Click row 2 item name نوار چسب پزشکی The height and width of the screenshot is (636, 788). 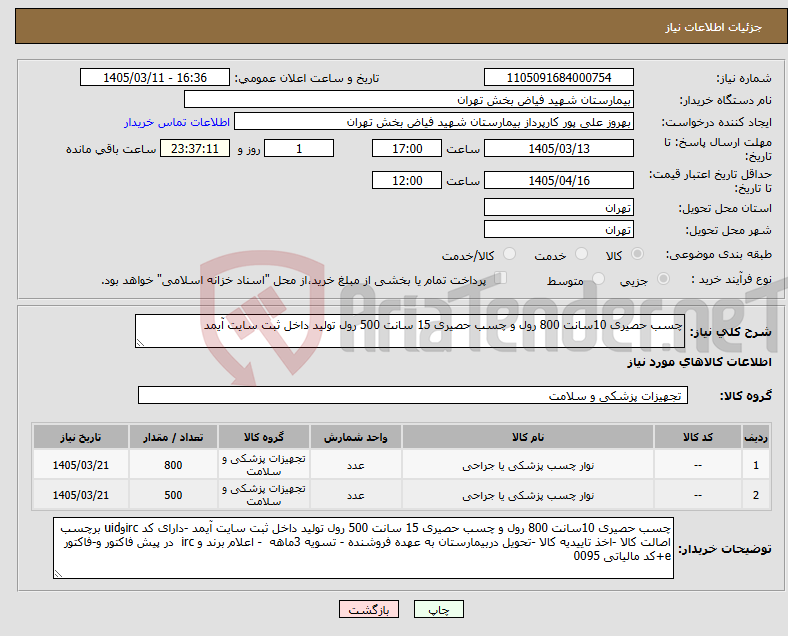[528, 496]
